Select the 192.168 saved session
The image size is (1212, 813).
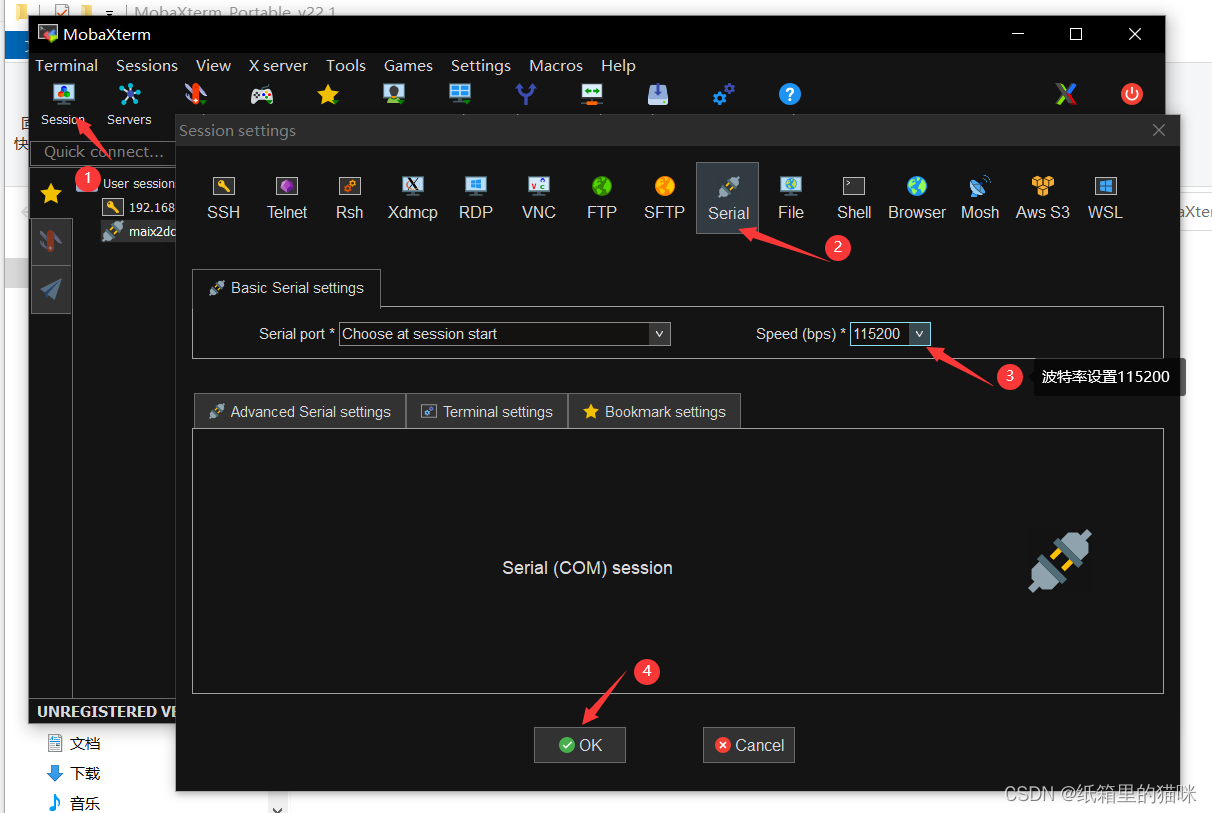(x=139, y=208)
